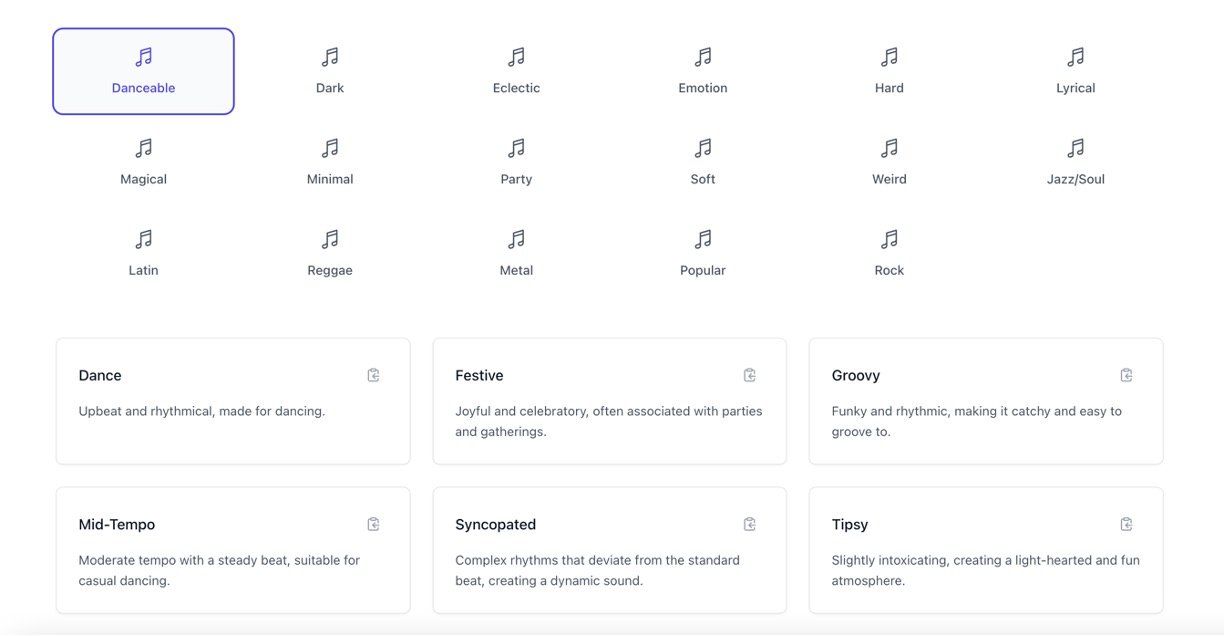
Task: Copy the Dance card text
Action: (373, 375)
